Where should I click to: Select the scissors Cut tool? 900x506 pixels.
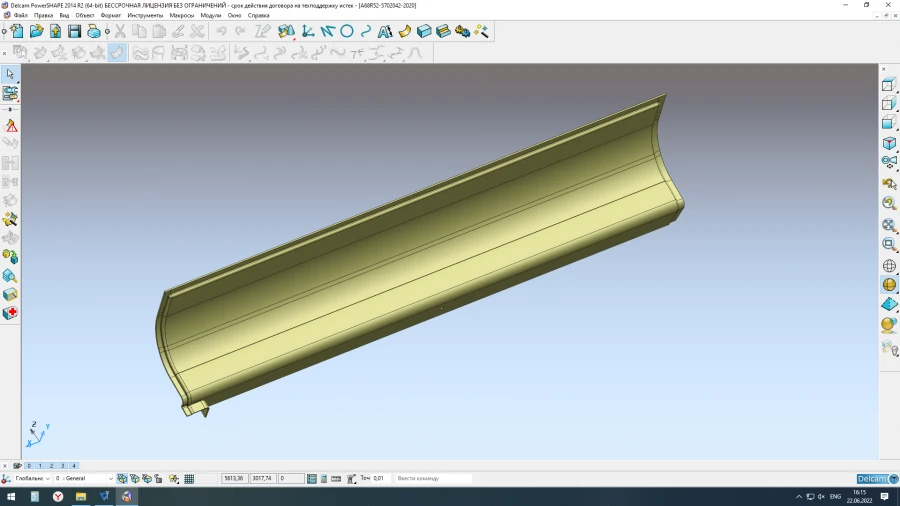pyautogui.click(x=120, y=32)
